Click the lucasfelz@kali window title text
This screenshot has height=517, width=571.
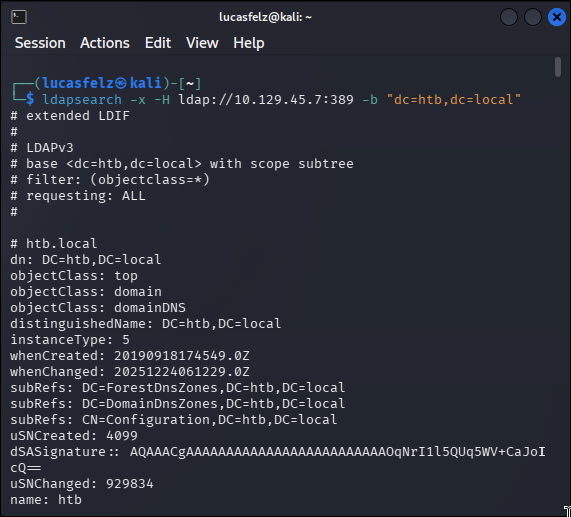tap(265, 17)
